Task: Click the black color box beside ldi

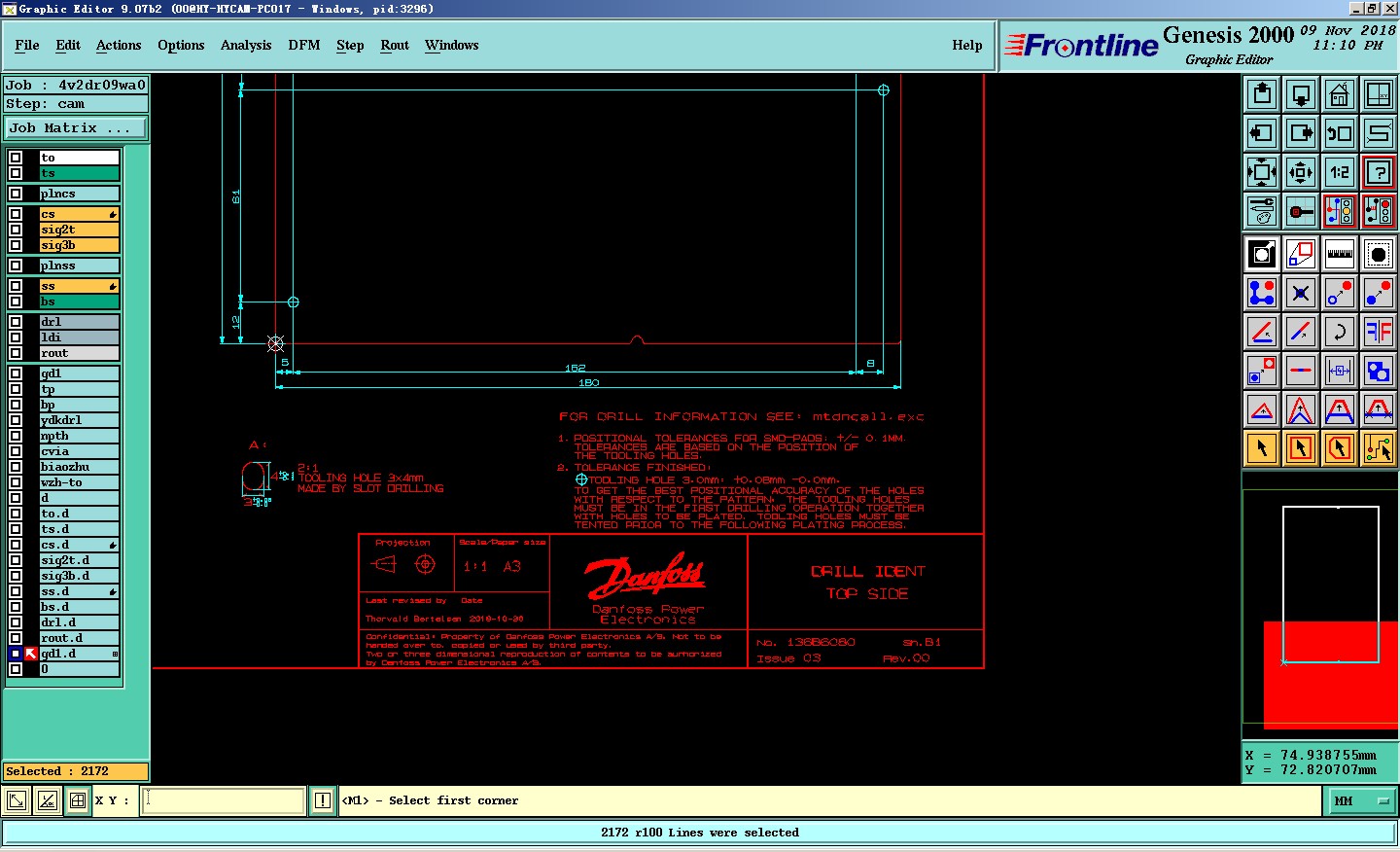Action: point(31,337)
